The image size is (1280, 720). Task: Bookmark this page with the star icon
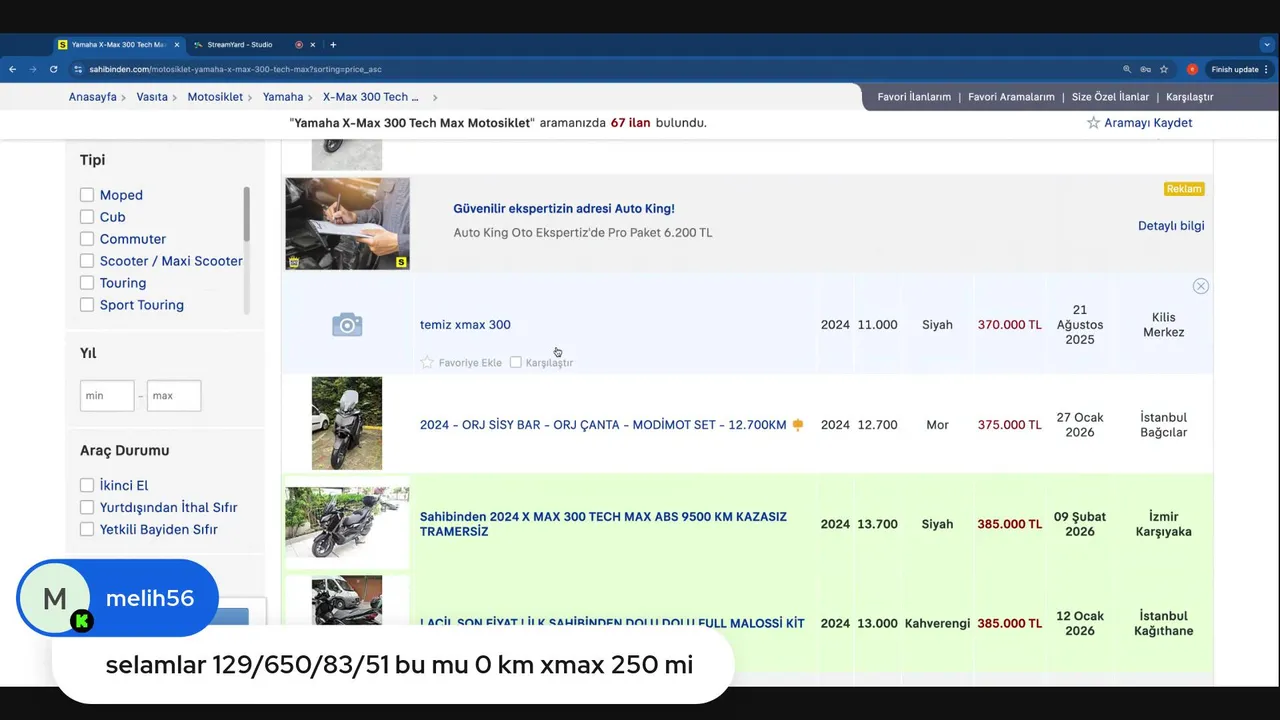(1164, 69)
